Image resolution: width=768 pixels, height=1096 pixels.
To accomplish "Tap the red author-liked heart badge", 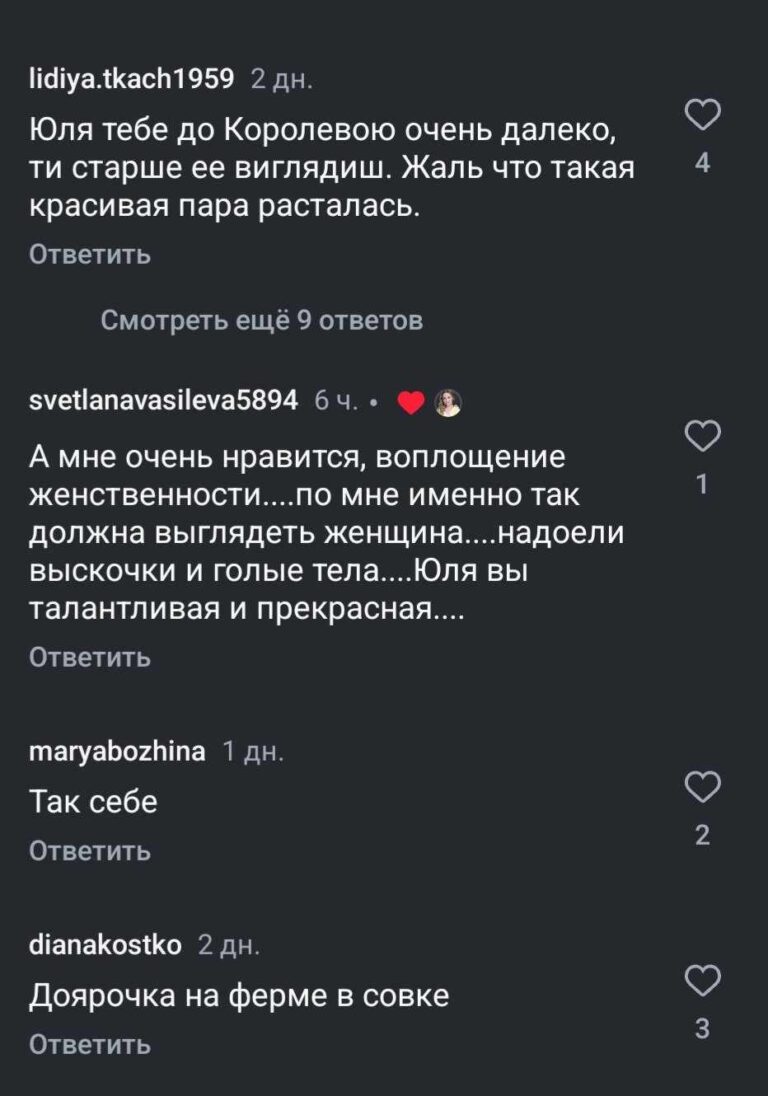I will (411, 403).
